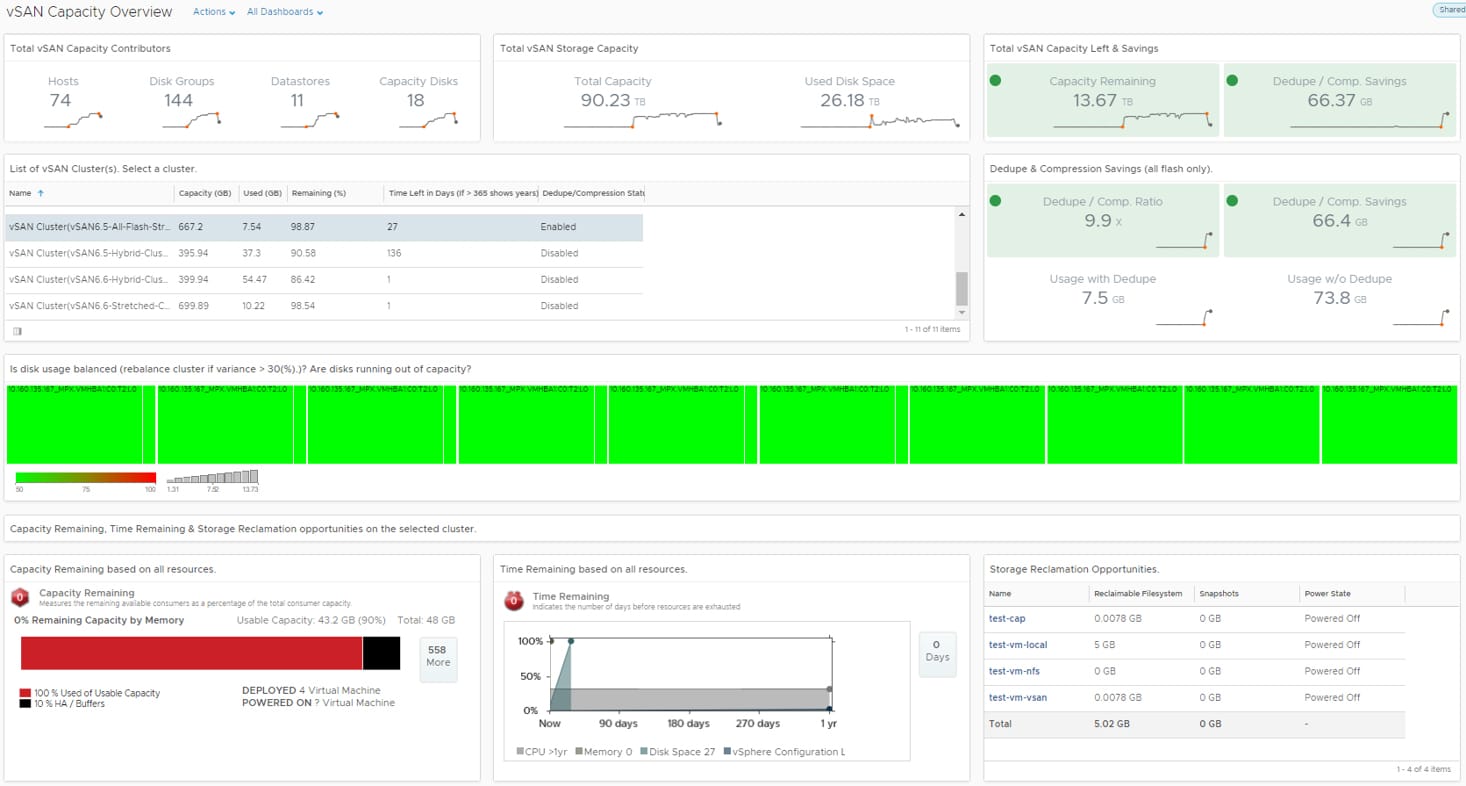Viewport: 1466px width, 786px height.
Task: Click the Usage w/o Dedupe sparkline
Action: click(1421, 318)
